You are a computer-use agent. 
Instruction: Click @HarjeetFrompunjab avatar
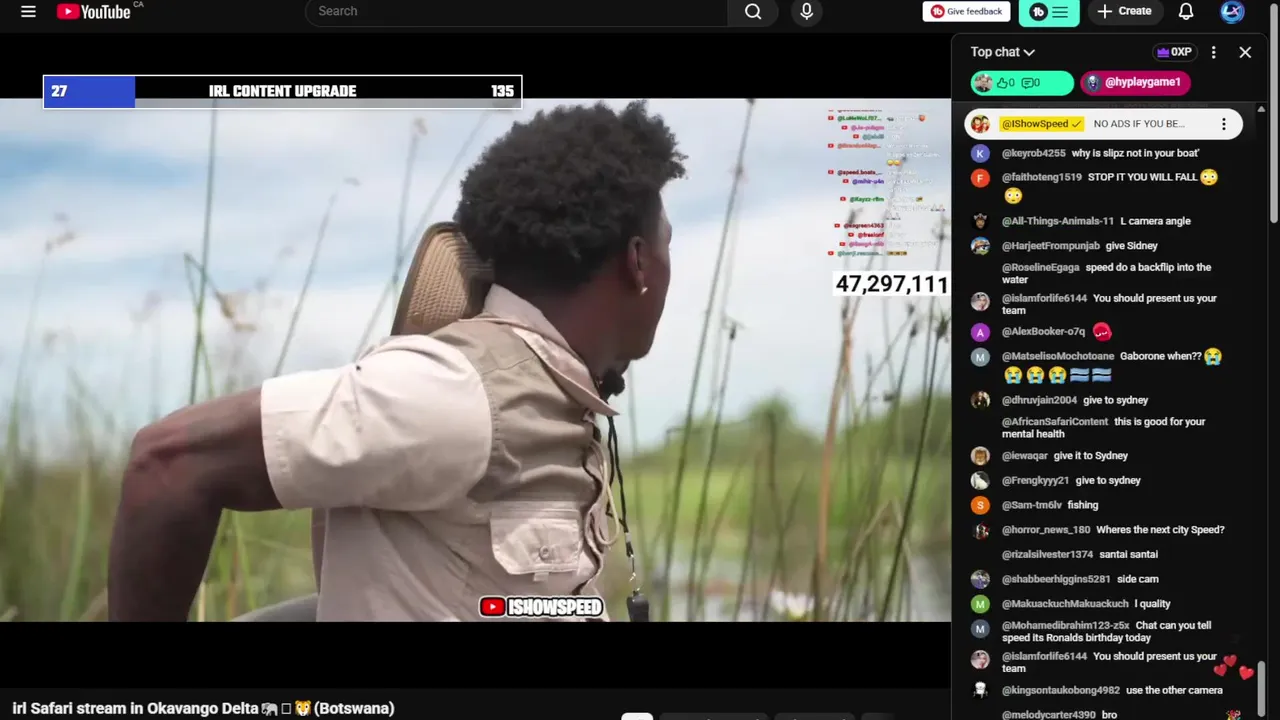[x=980, y=246]
